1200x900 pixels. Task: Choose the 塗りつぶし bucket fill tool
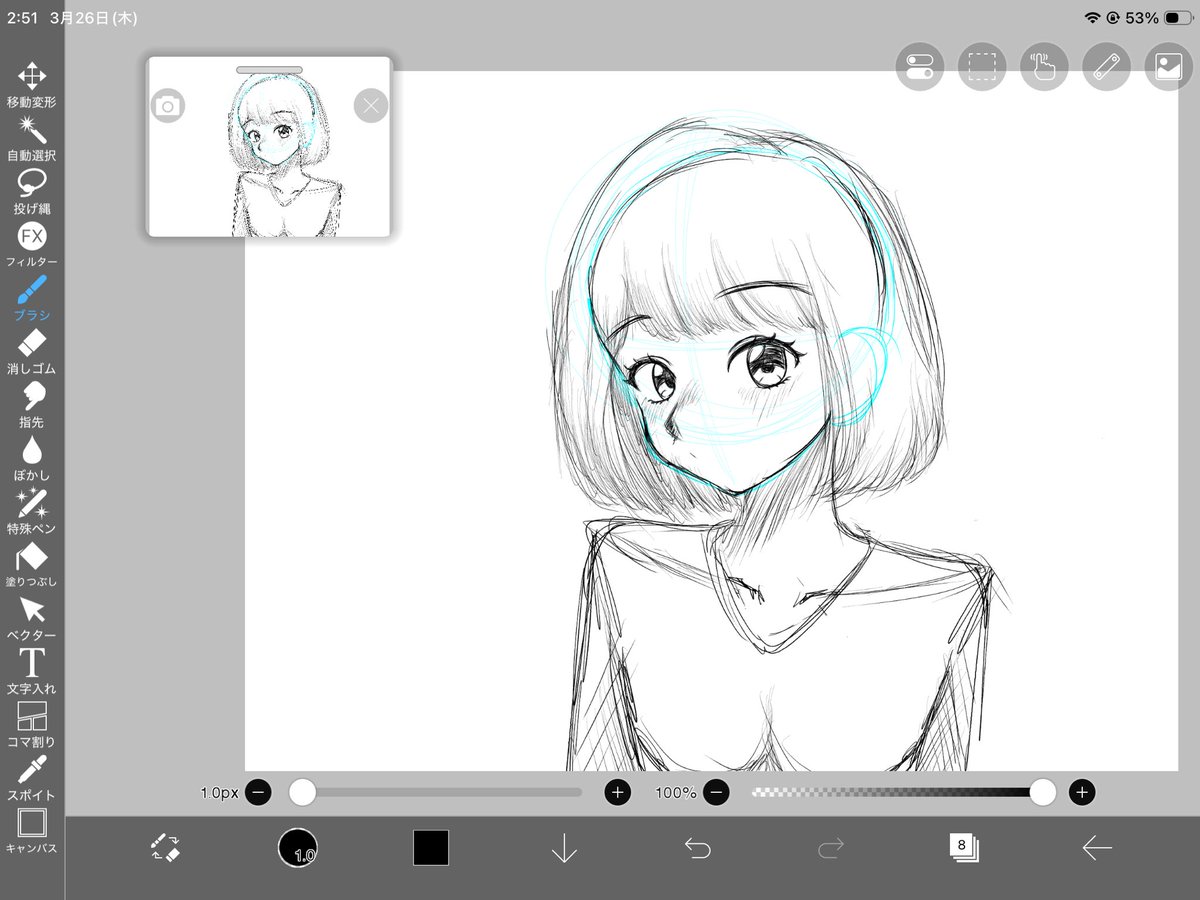click(32, 565)
